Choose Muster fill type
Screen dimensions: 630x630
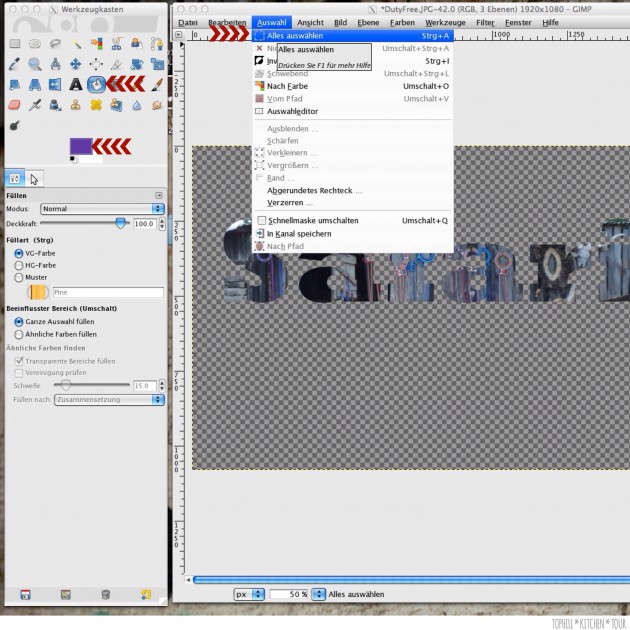coord(18,278)
